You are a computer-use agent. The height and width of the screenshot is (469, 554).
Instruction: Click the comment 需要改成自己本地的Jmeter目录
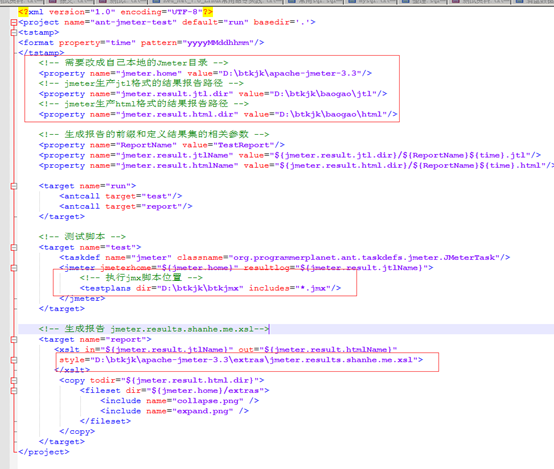tap(134, 63)
